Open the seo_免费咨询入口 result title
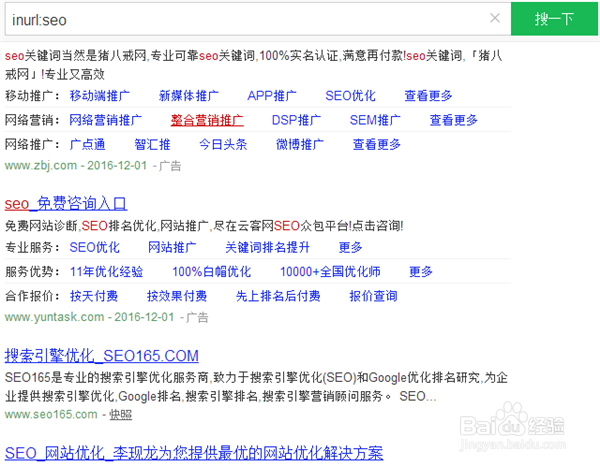The width and height of the screenshot is (600, 466). (x=66, y=204)
